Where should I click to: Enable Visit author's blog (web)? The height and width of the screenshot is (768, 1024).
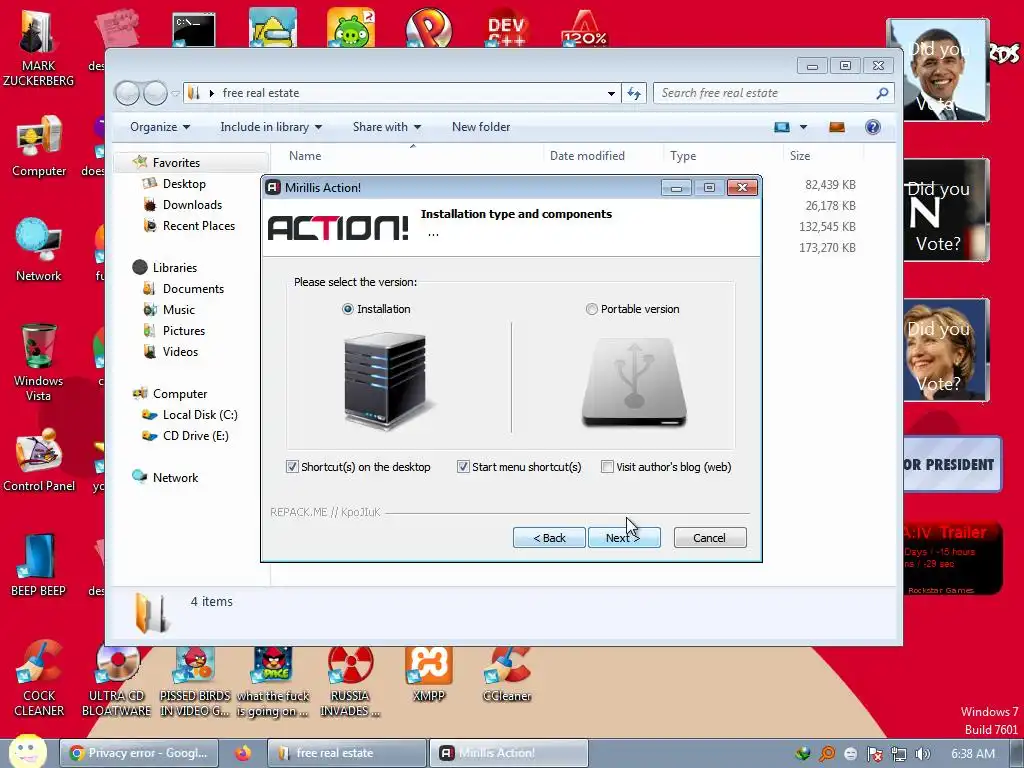point(607,466)
